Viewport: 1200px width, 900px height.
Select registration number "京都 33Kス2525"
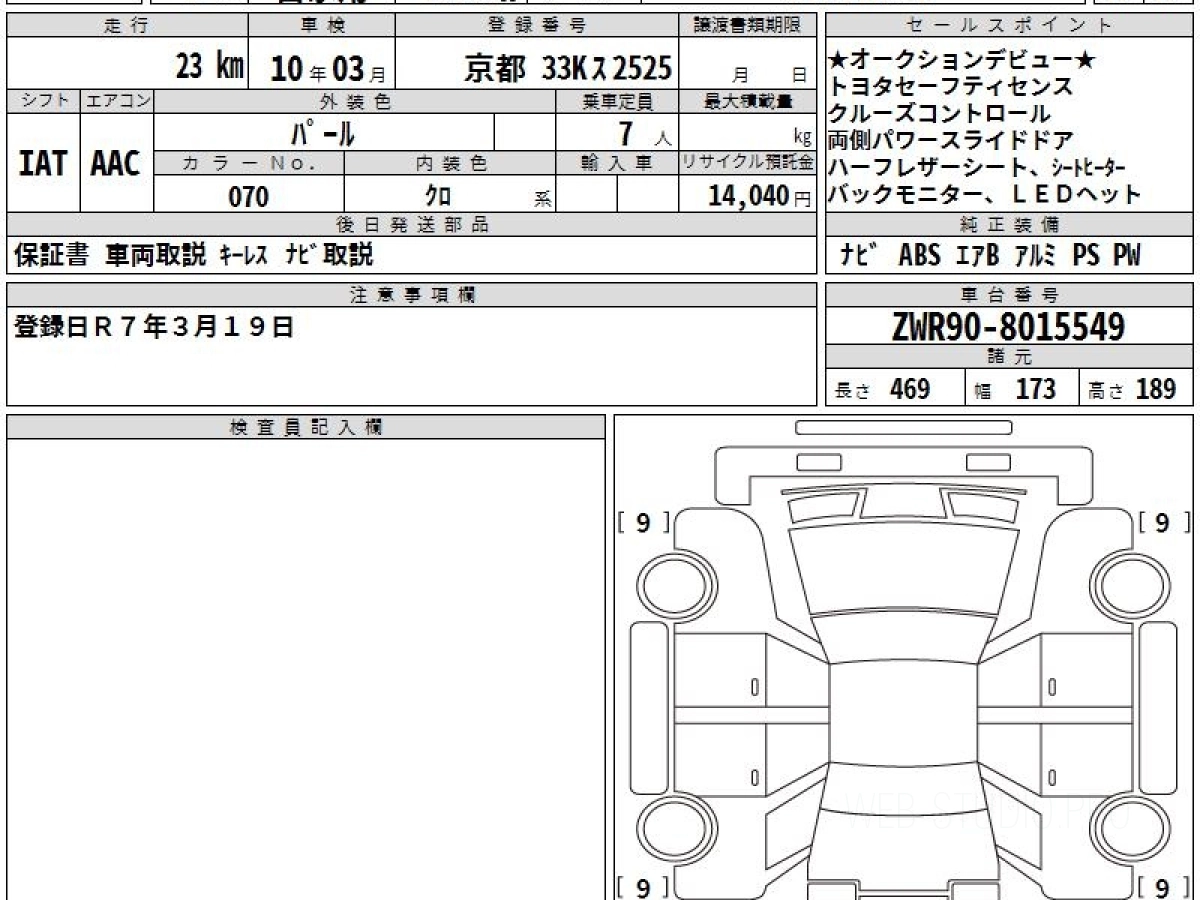coord(568,68)
